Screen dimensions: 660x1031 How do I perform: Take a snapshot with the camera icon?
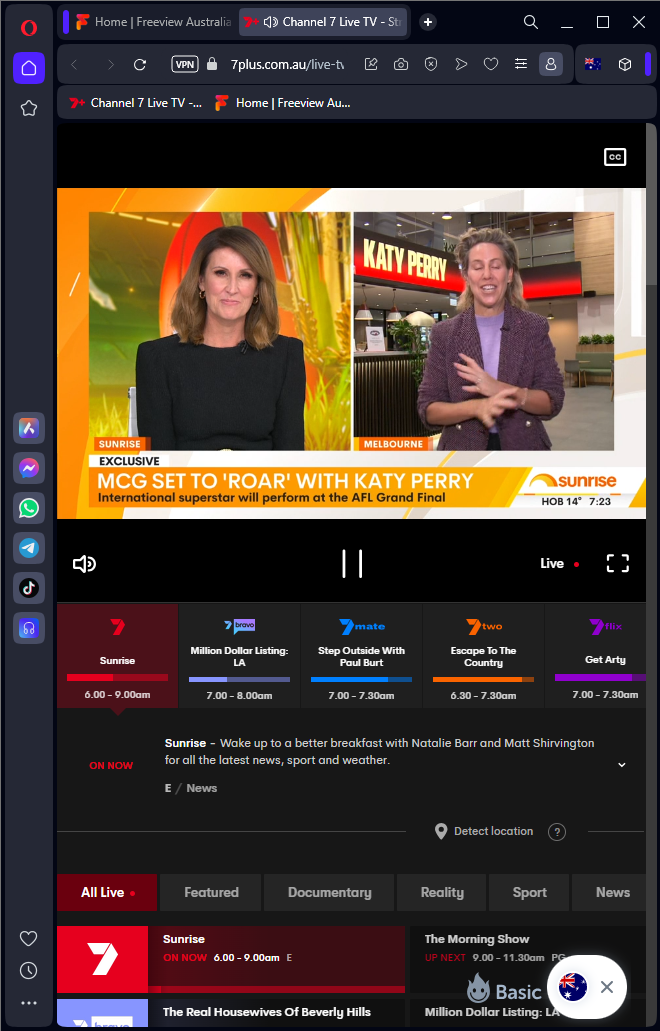click(401, 64)
